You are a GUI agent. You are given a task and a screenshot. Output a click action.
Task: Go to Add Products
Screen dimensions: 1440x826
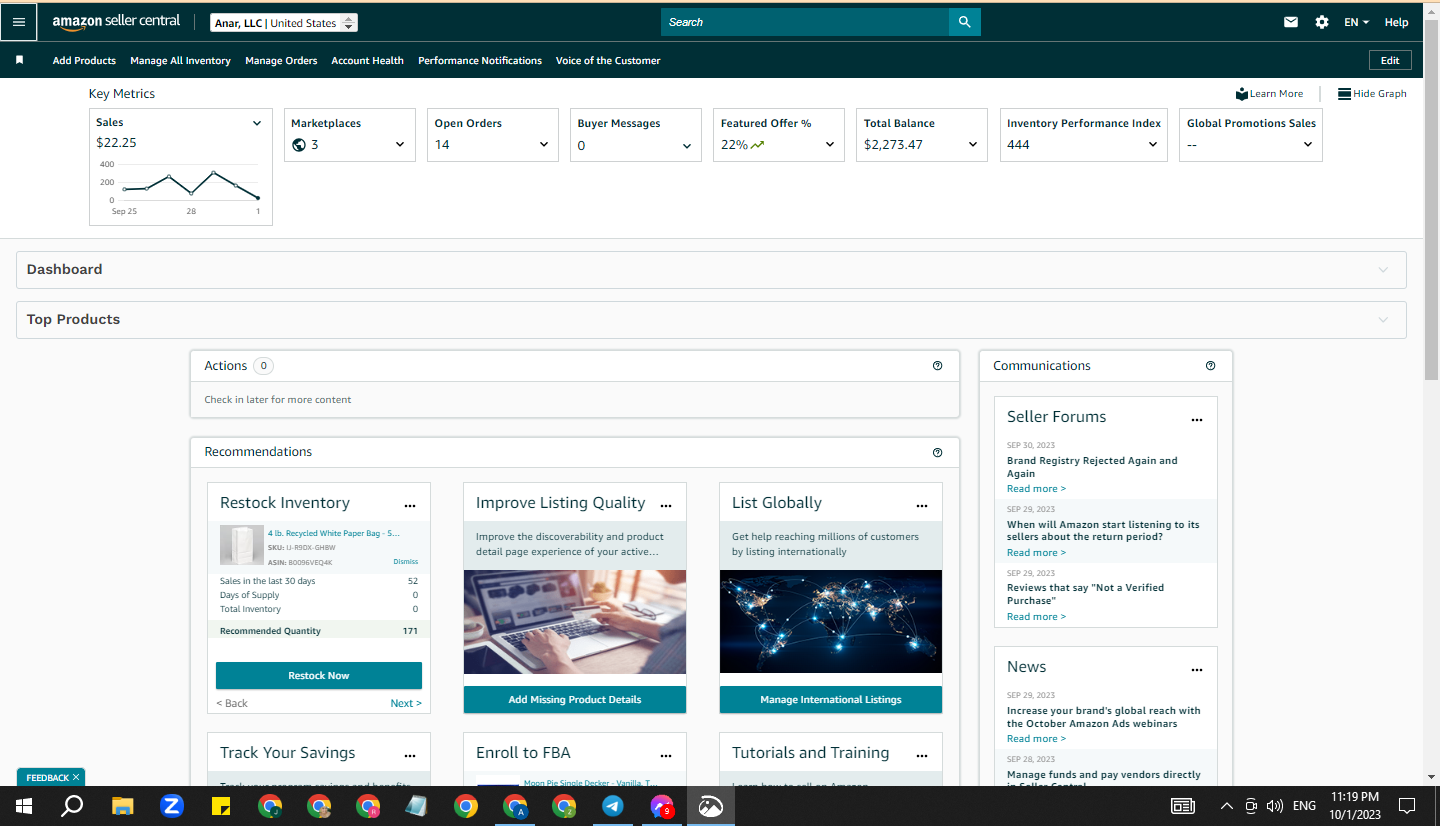(84, 60)
